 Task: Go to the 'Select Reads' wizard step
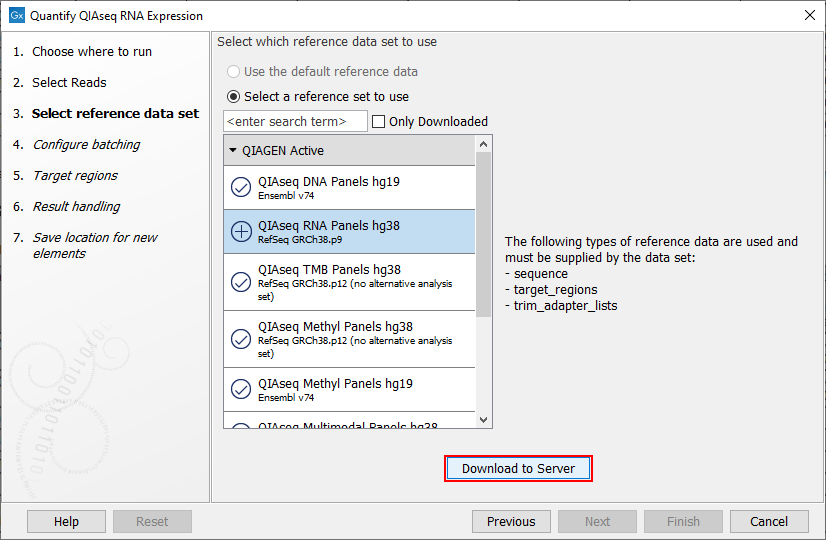pyautogui.click(x=69, y=83)
